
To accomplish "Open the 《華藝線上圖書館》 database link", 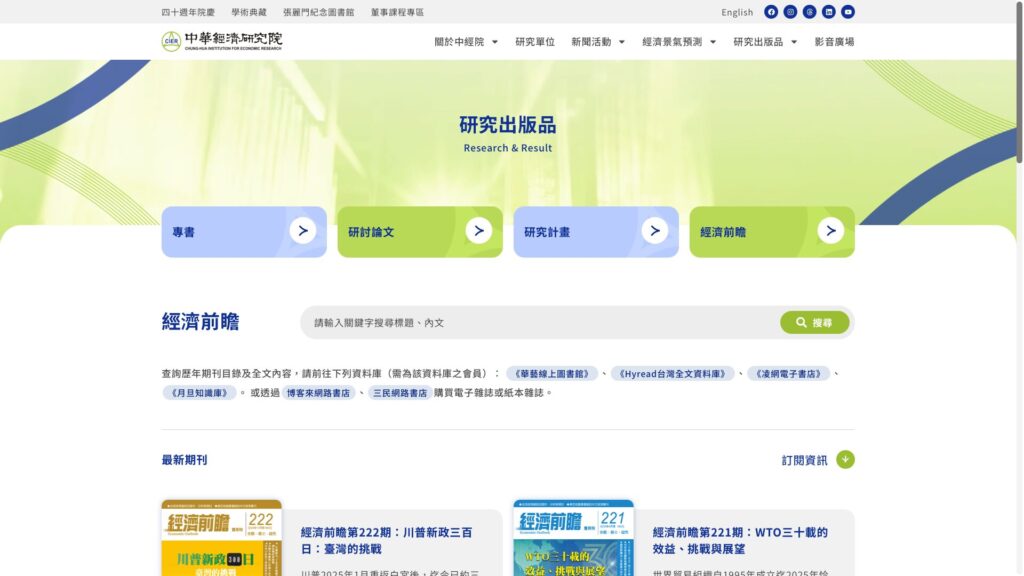I will click(552, 373).
